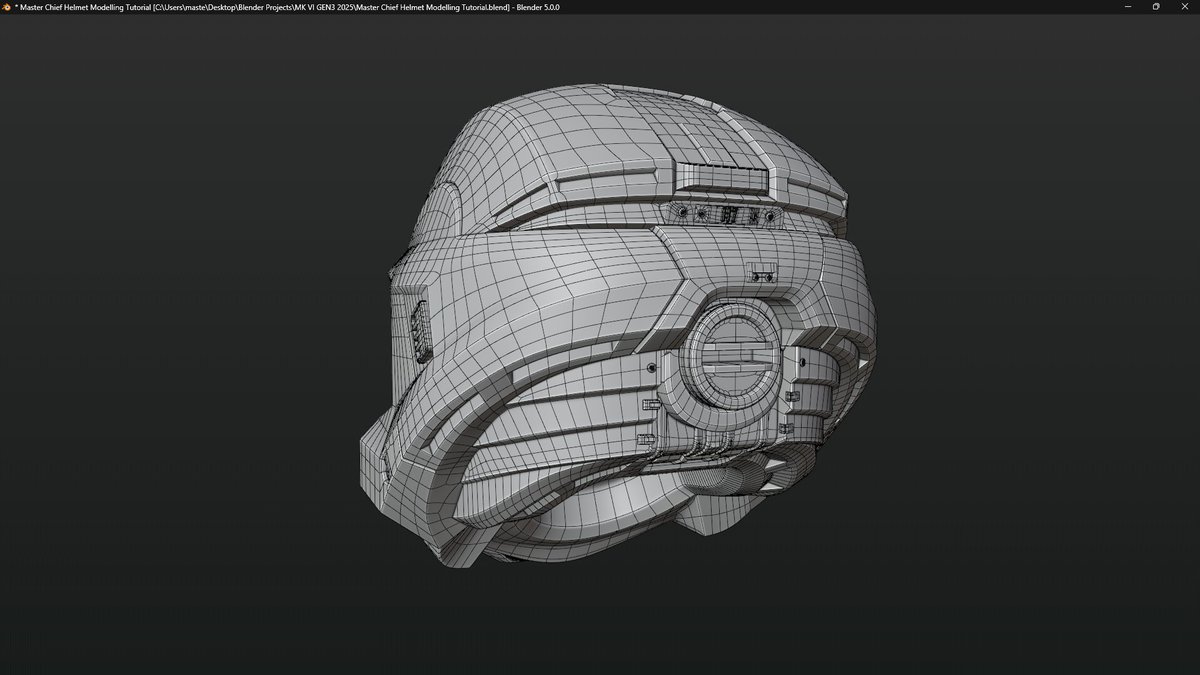Minimize the Blender window

point(1127,6)
